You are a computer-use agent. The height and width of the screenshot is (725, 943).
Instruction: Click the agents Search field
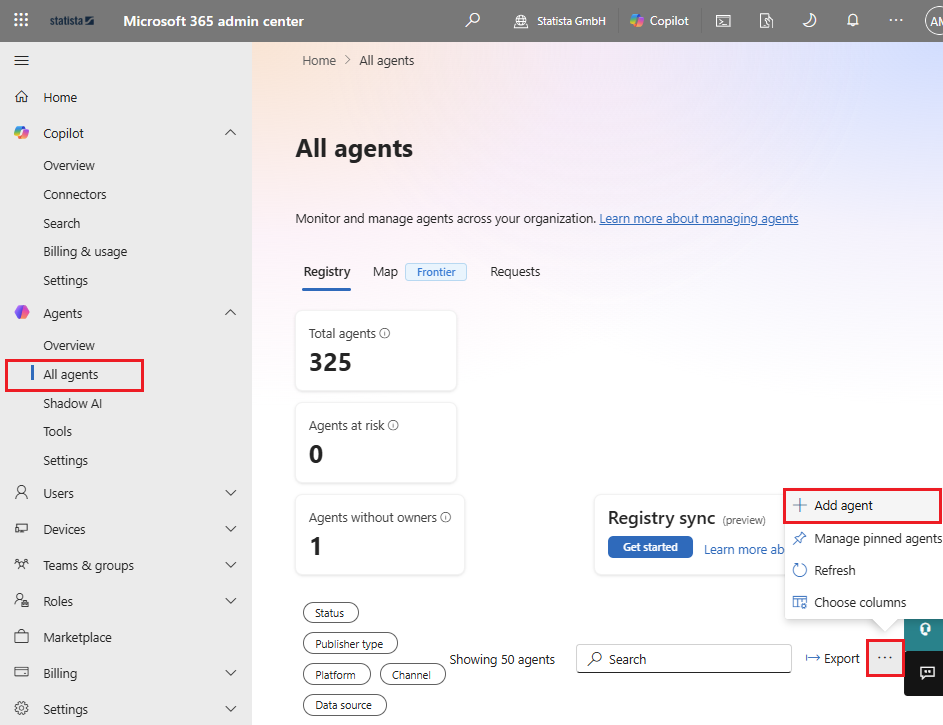tap(684, 659)
